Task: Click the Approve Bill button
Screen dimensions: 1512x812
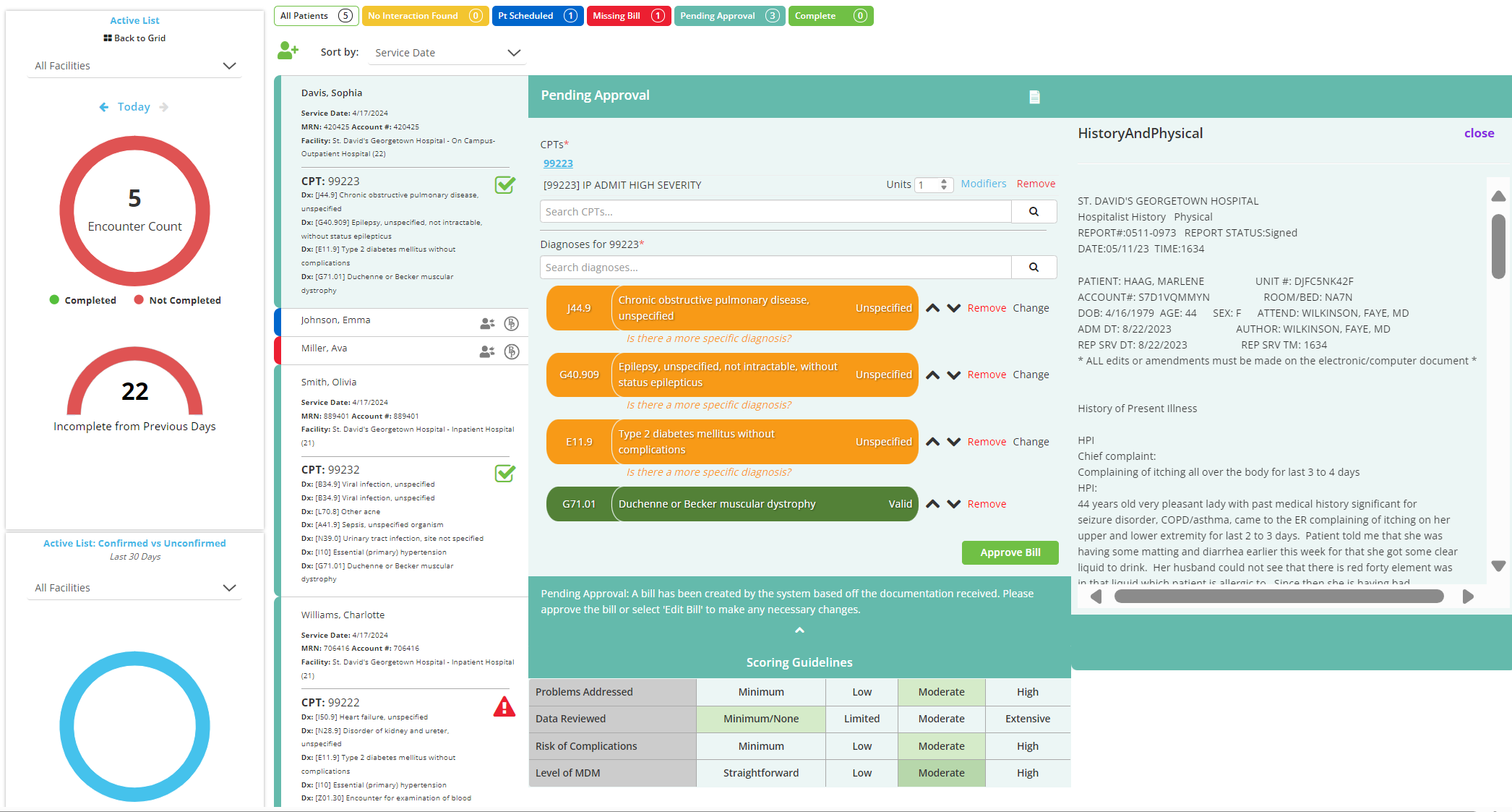Action: pos(1010,552)
